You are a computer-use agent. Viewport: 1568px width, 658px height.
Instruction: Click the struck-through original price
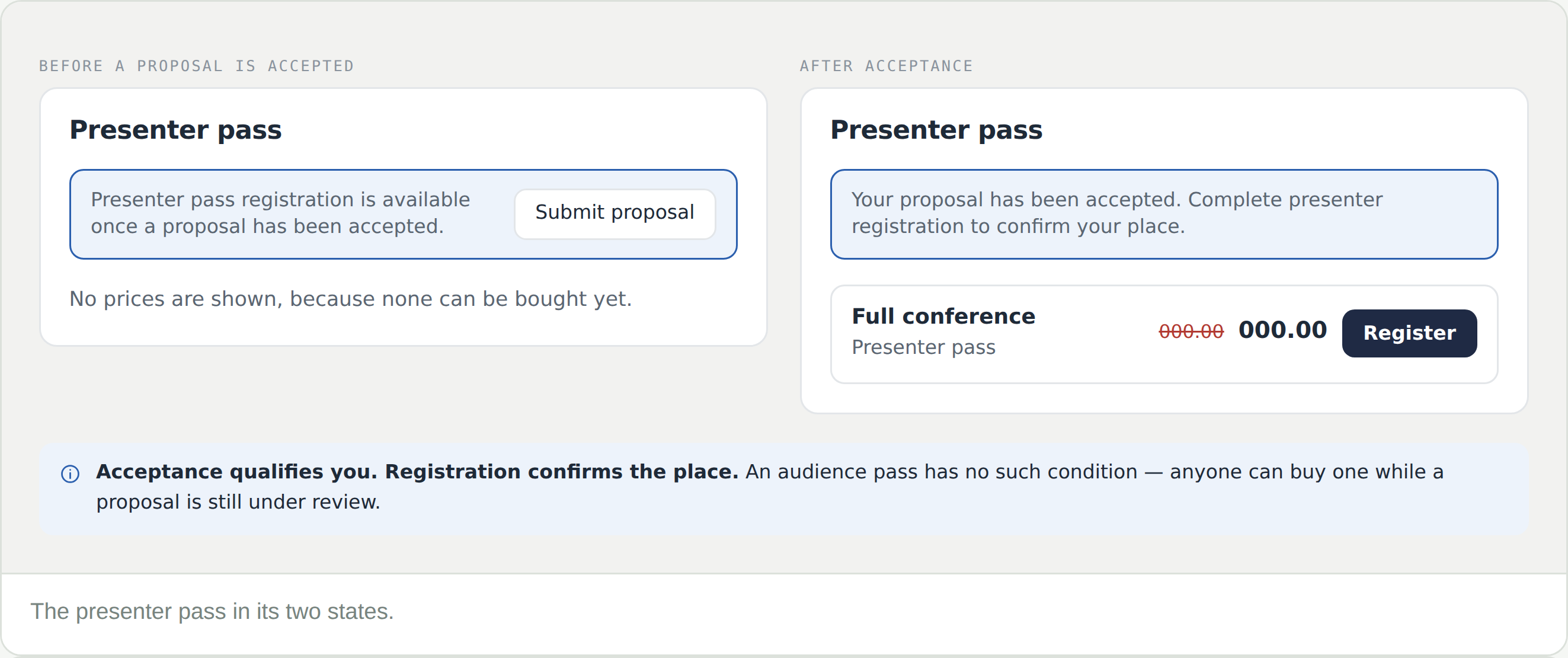click(x=1191, y=332)
